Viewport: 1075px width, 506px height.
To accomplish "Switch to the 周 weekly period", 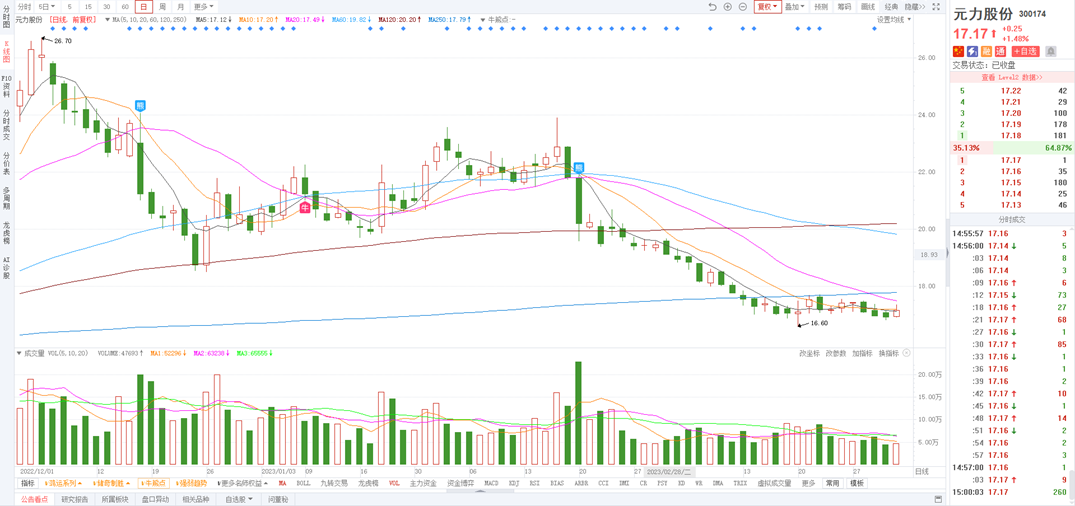I will click(162, 7).
